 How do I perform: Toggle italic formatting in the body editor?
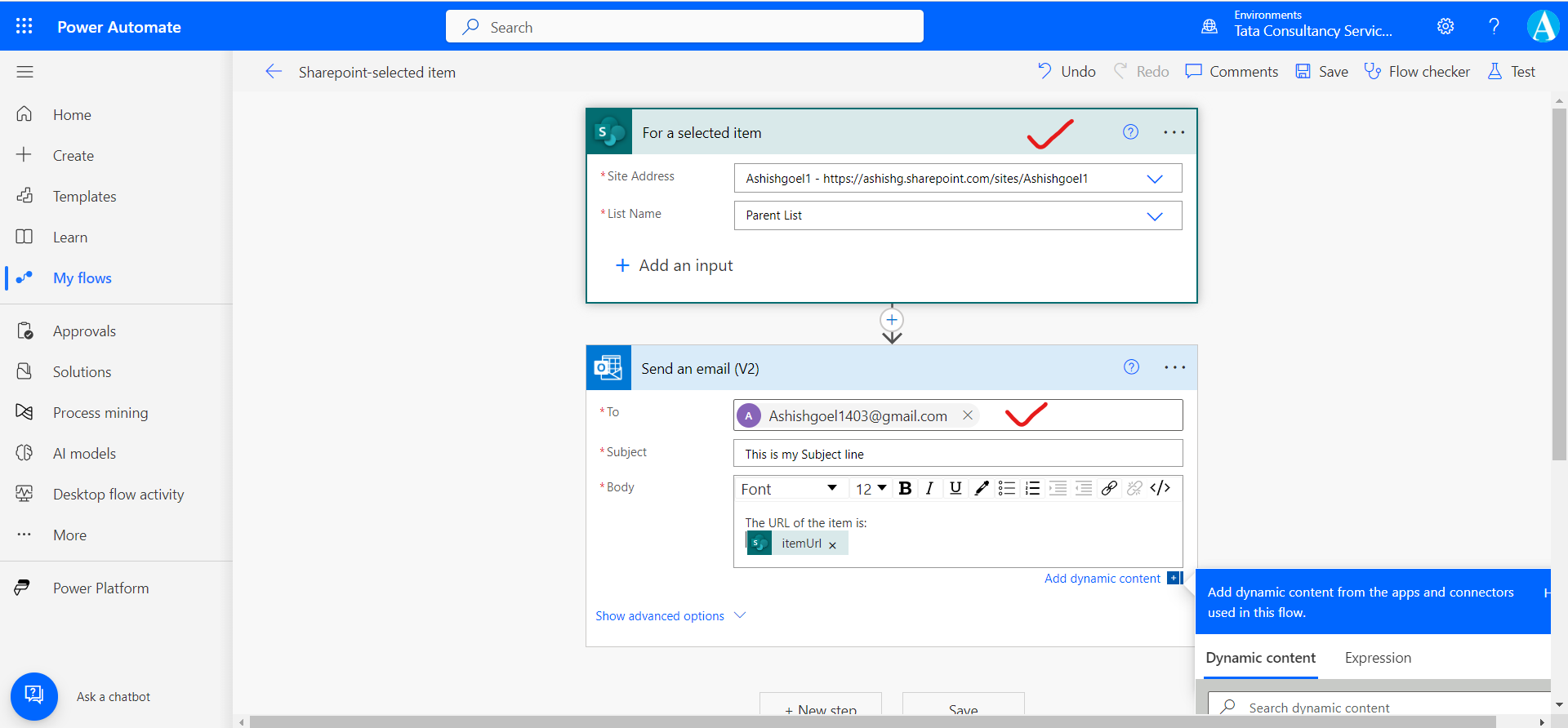point(929,488)
